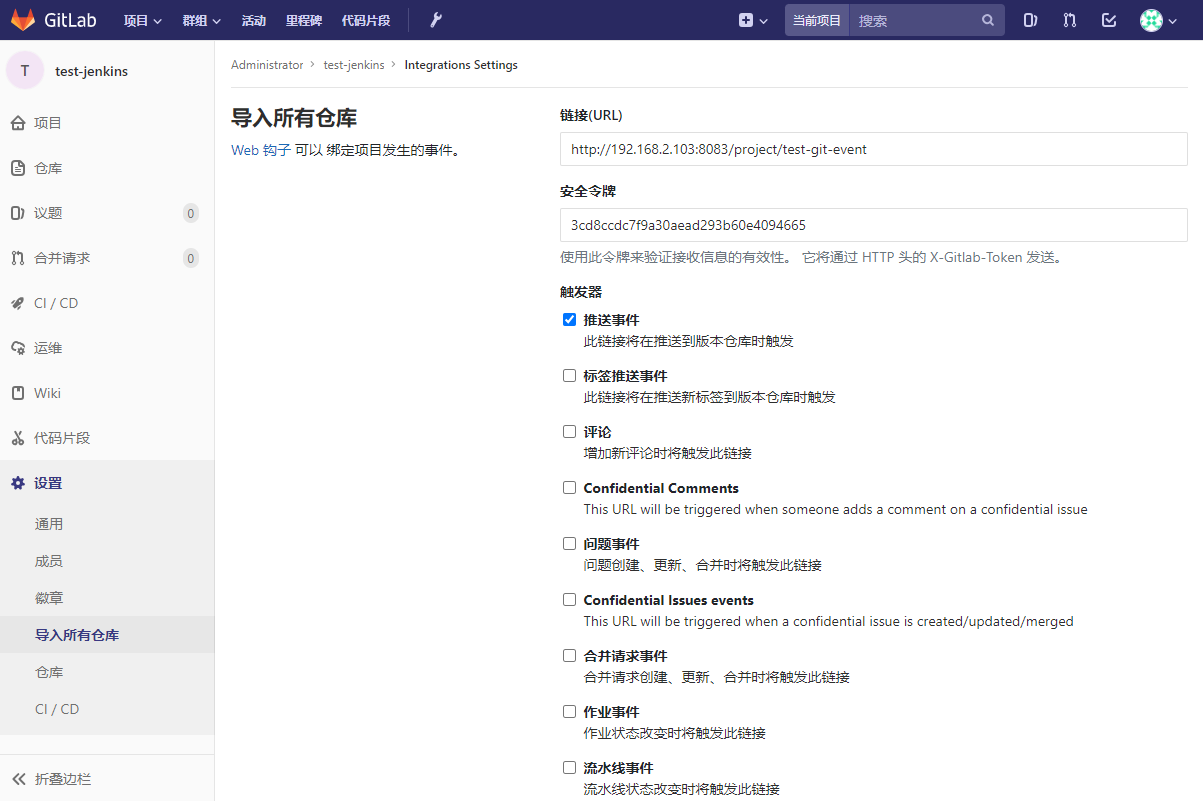Select 成员 under settings submenu
Viewport: 1203px width, 801px height.
(49, 561)
